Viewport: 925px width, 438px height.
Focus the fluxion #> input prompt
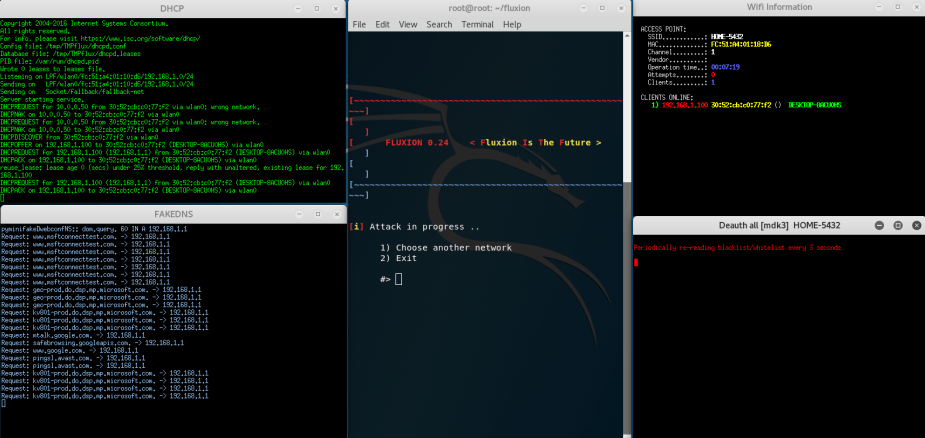[x=398, y=279]
